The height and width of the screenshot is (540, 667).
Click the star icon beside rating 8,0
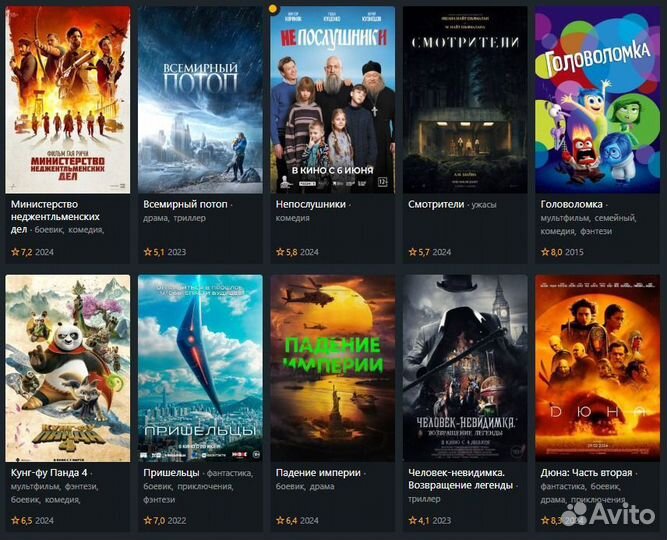coord(545,252)
